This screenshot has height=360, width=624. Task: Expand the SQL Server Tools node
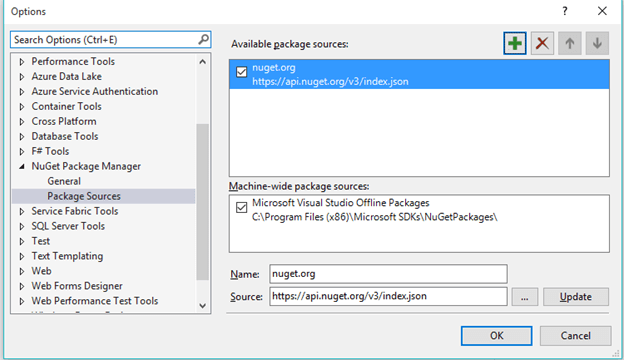(22, 226)
